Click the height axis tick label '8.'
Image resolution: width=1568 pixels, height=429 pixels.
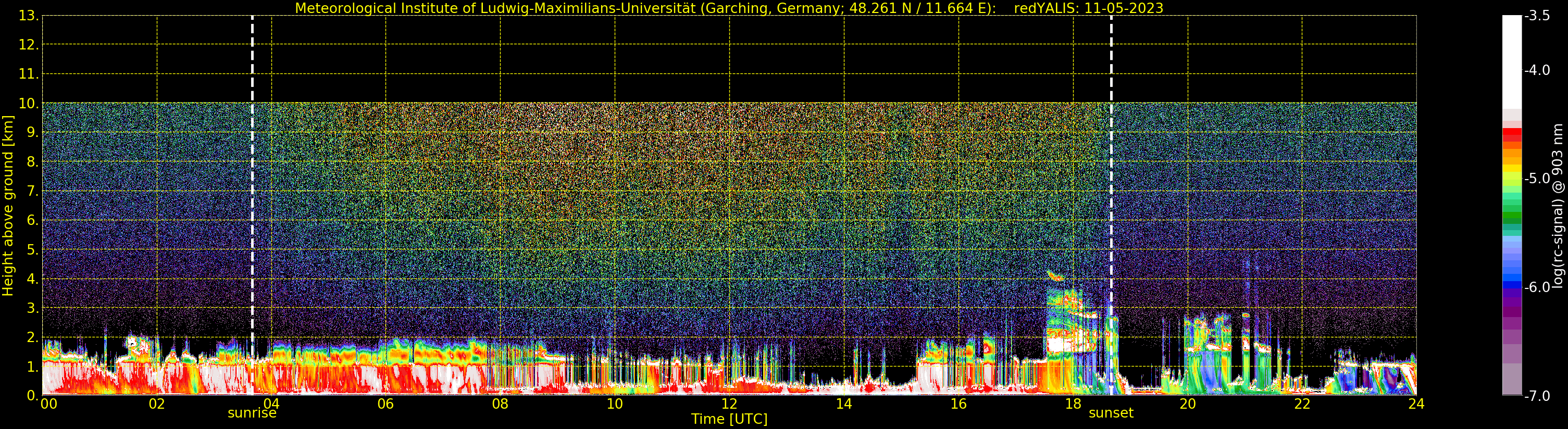click(33, 162)
